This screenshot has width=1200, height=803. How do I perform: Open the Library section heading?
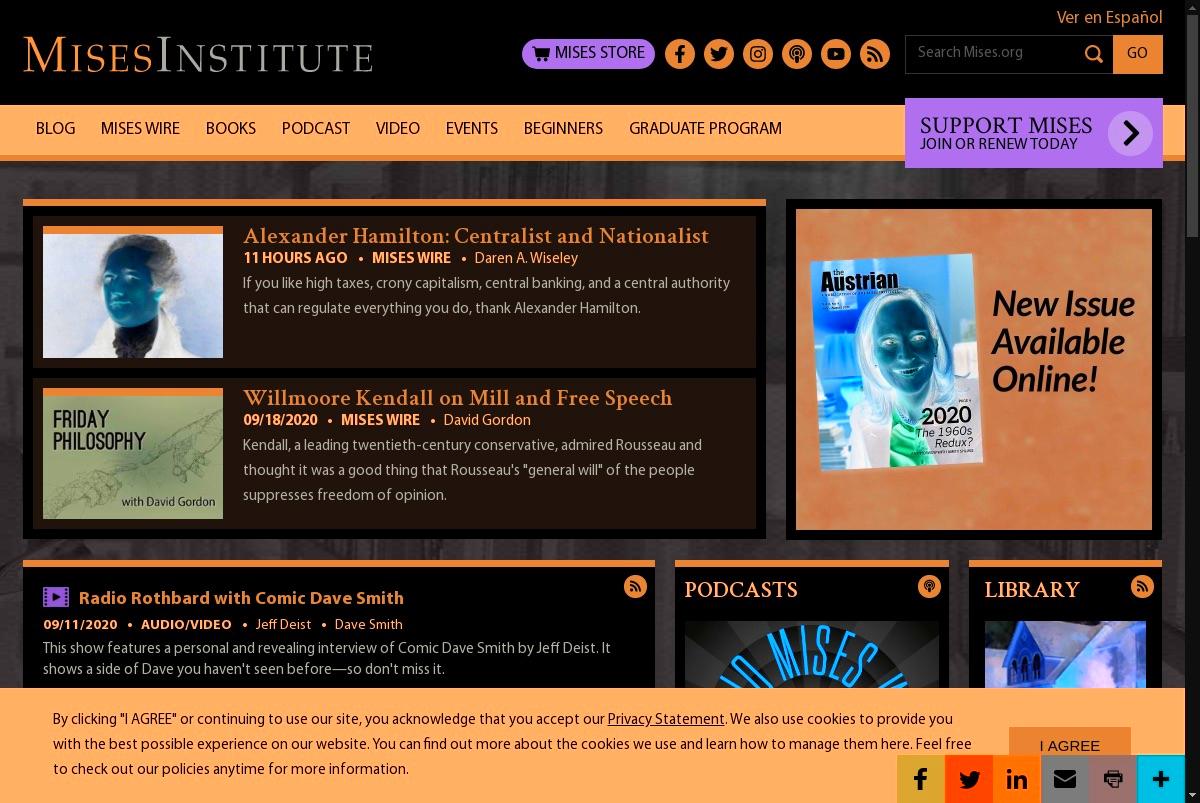click(1032, 590)
